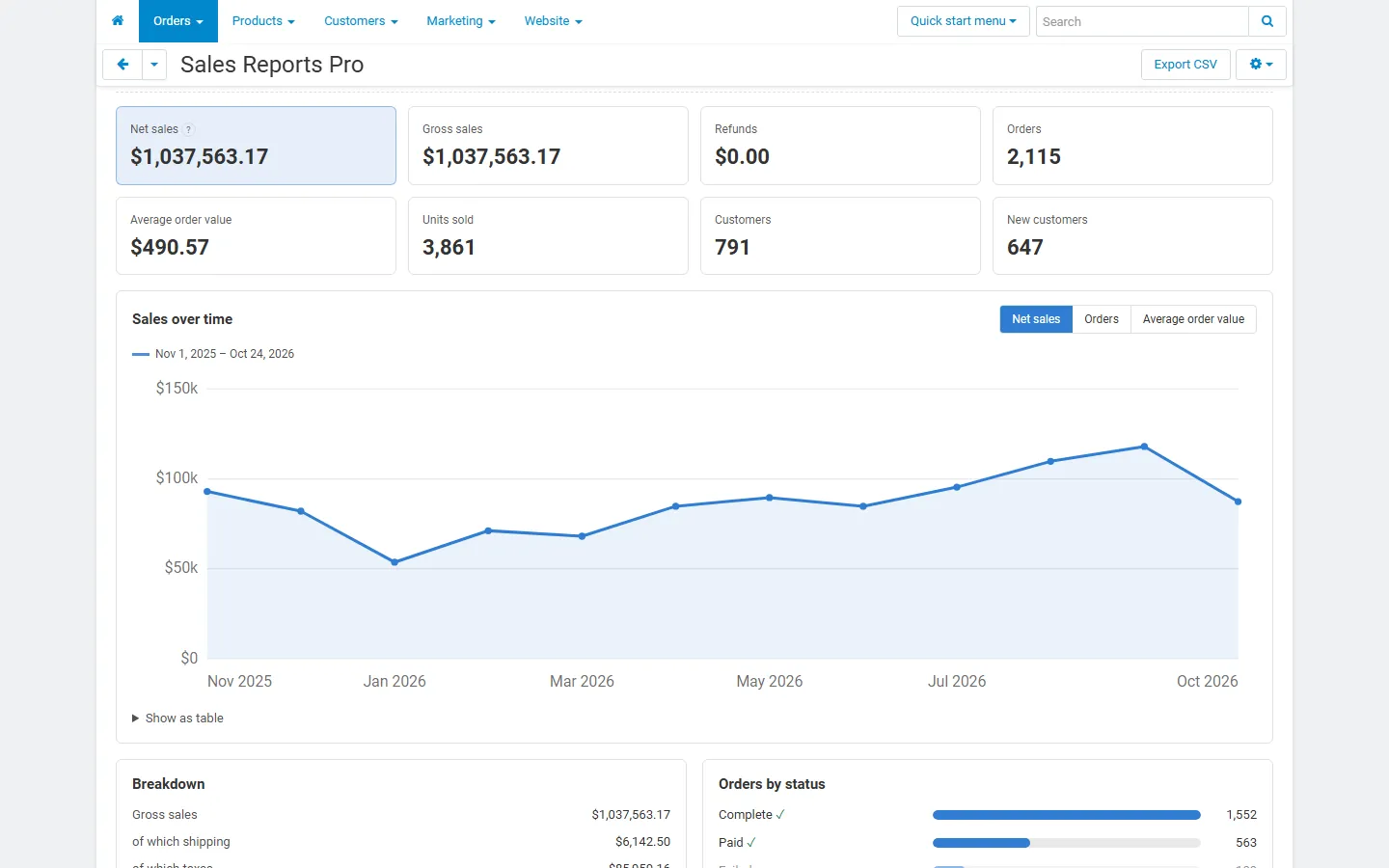This screenshot has width=1389, height=868.
Task: Open the Orders menu
Action: (x=178, y=21)
